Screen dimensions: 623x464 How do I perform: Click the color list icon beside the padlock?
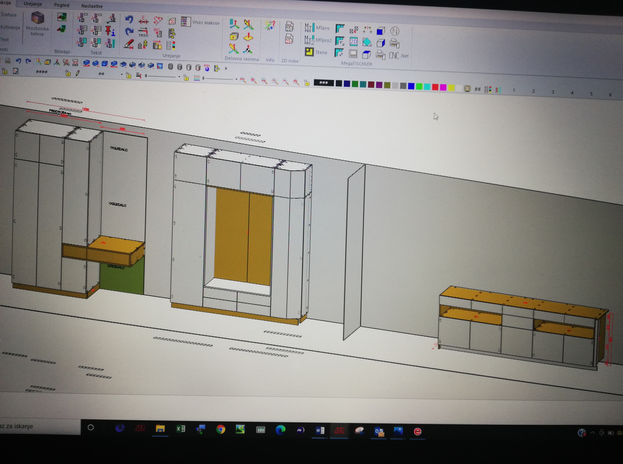point(171,45)
